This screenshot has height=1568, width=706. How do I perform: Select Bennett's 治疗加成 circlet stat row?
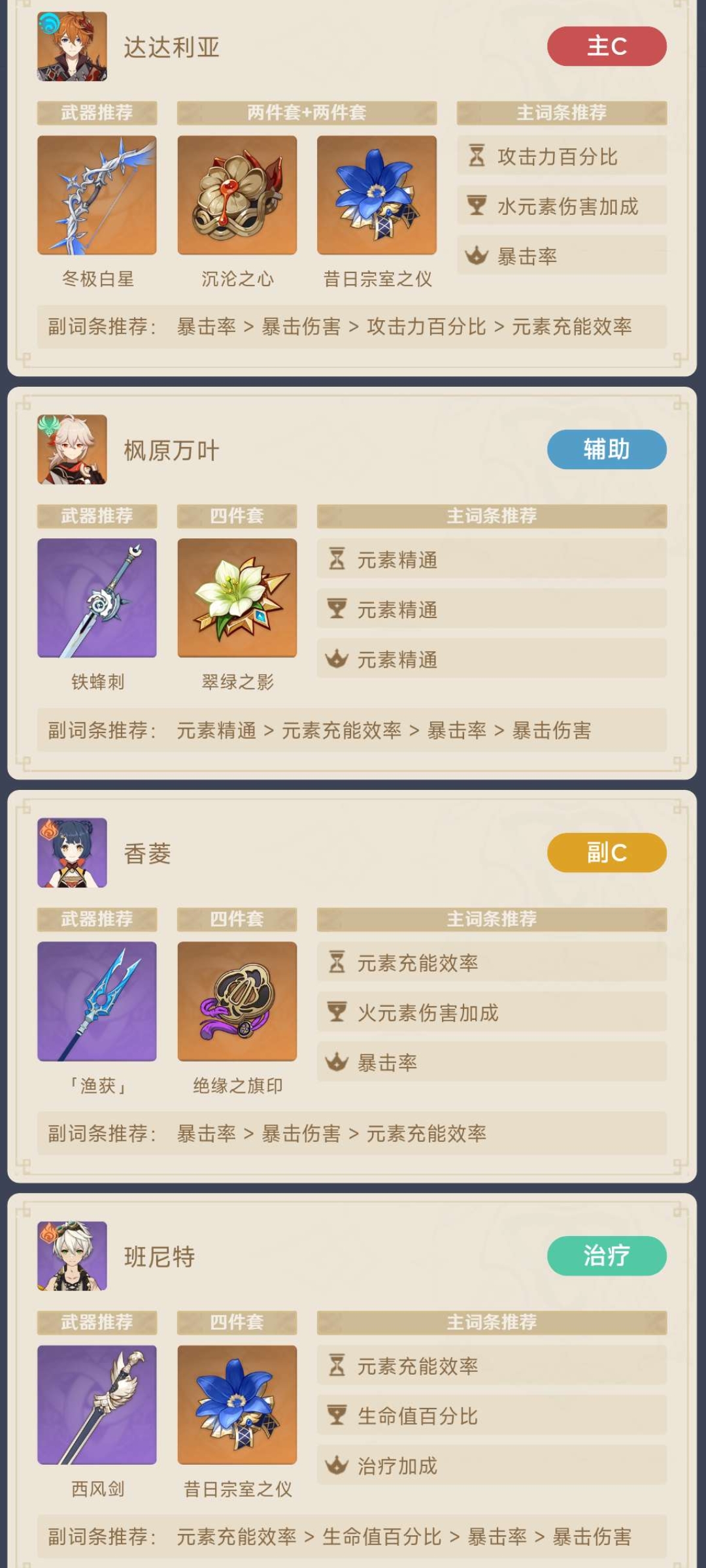pyautogui.click(x=492, y=1465)
